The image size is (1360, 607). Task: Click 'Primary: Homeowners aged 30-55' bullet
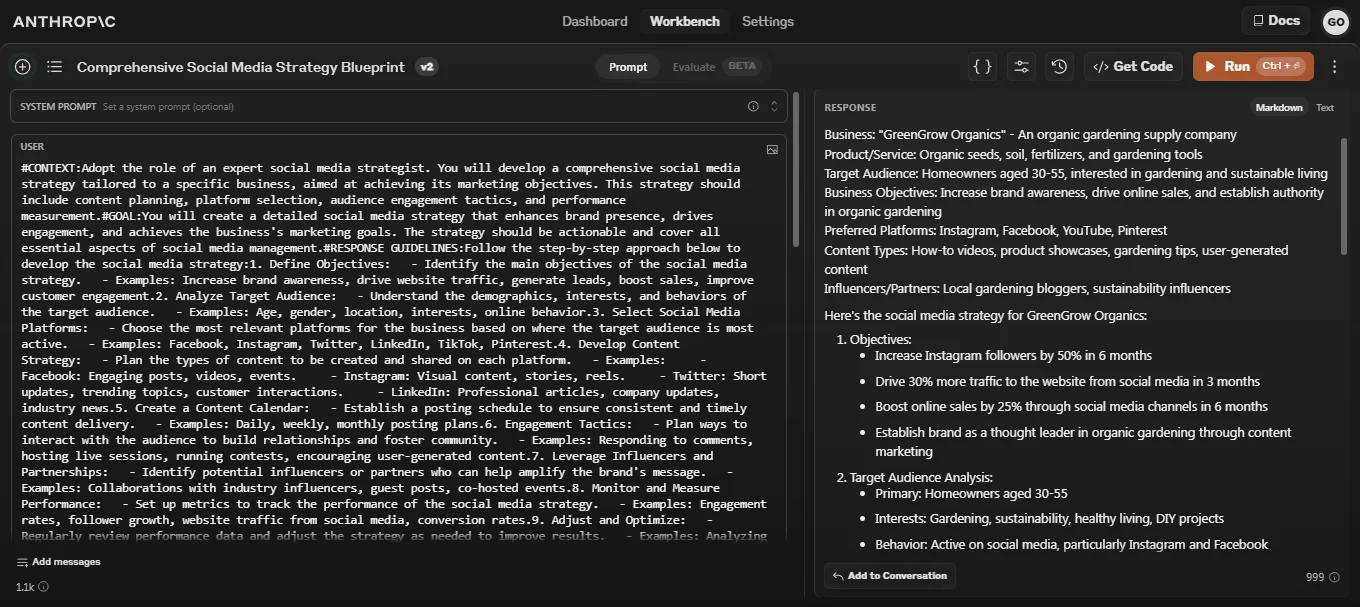point(971,494)
